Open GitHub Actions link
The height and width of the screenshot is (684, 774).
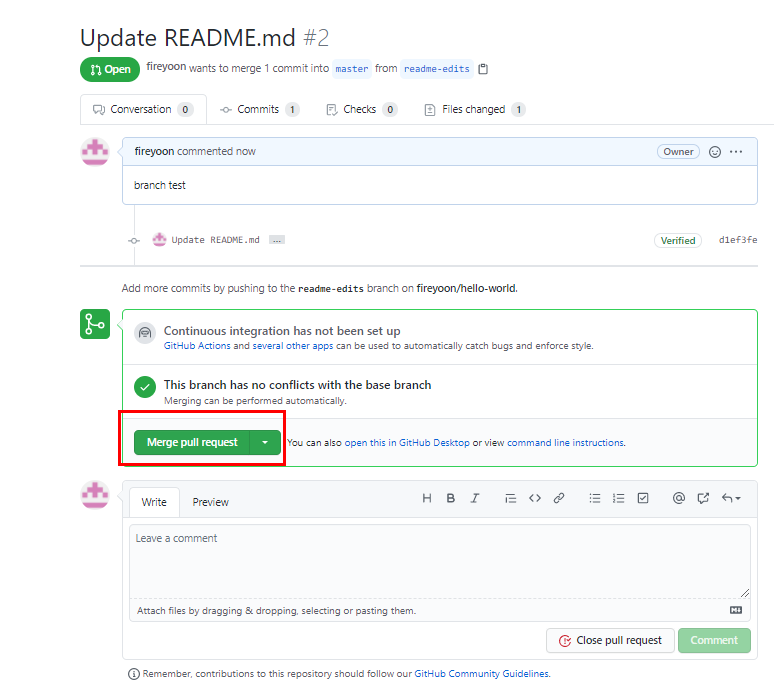click(x=197, y=345)
